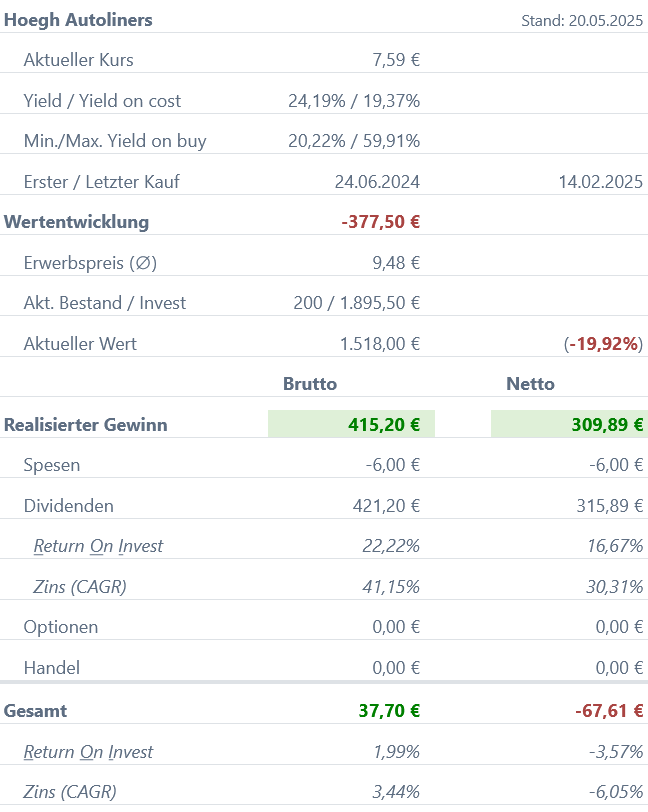Click the red -19,92% percentage
This screenshot has height=812, width=648.
click(x=603, y=344)
